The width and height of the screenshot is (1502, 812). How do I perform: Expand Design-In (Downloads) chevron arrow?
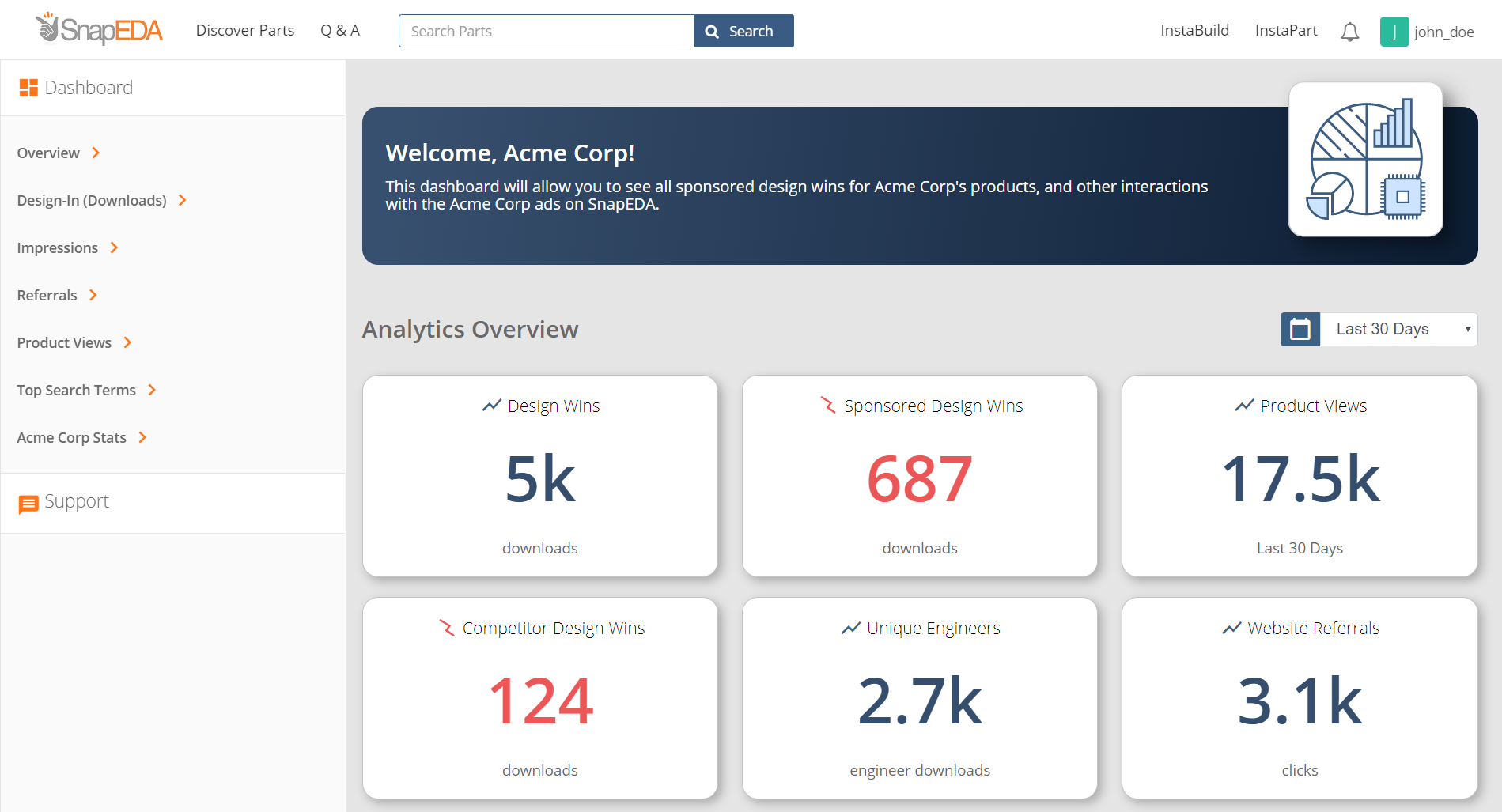click(183, 200)
